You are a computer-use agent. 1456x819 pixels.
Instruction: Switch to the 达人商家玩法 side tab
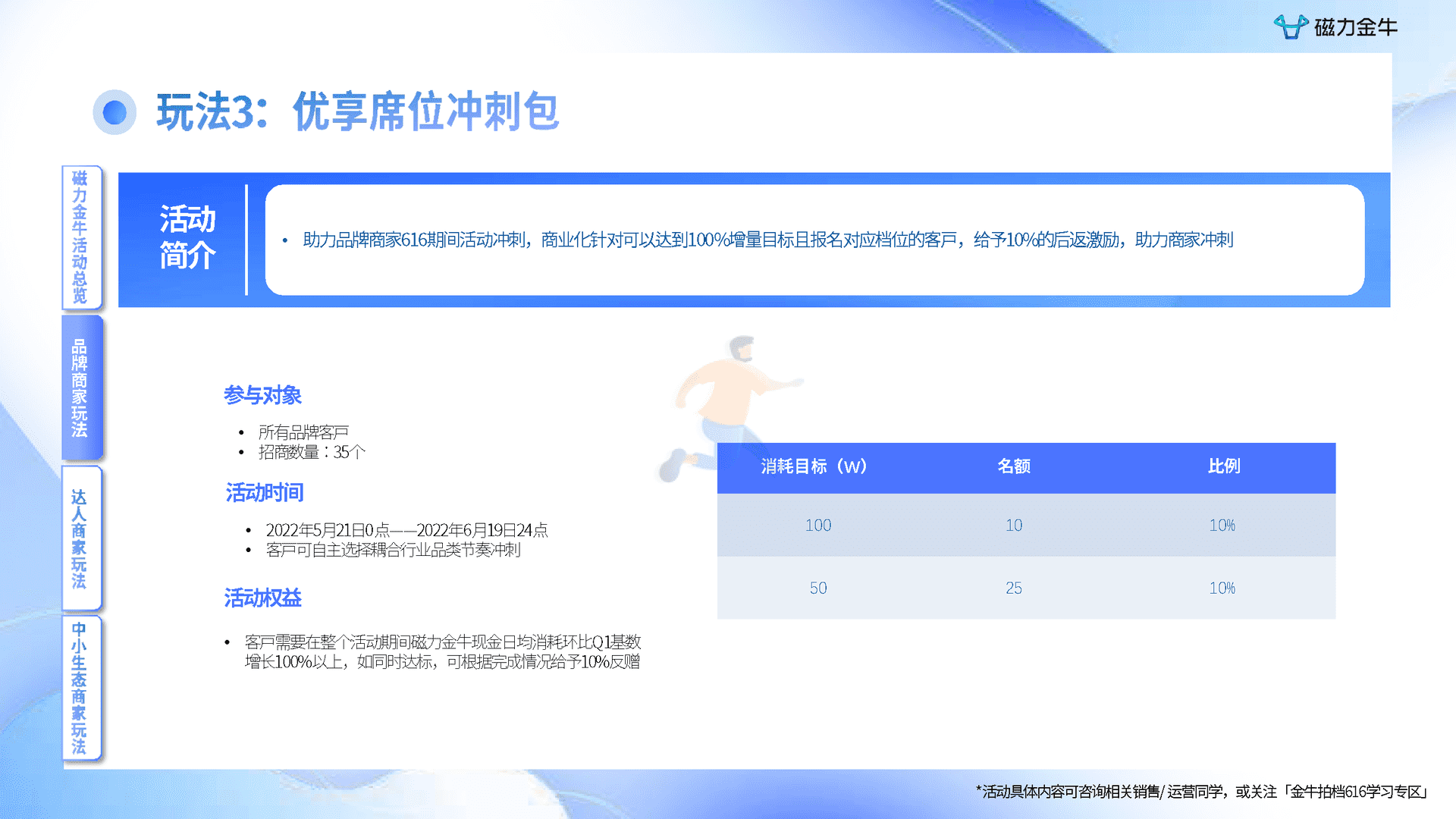tap(81, 538)
